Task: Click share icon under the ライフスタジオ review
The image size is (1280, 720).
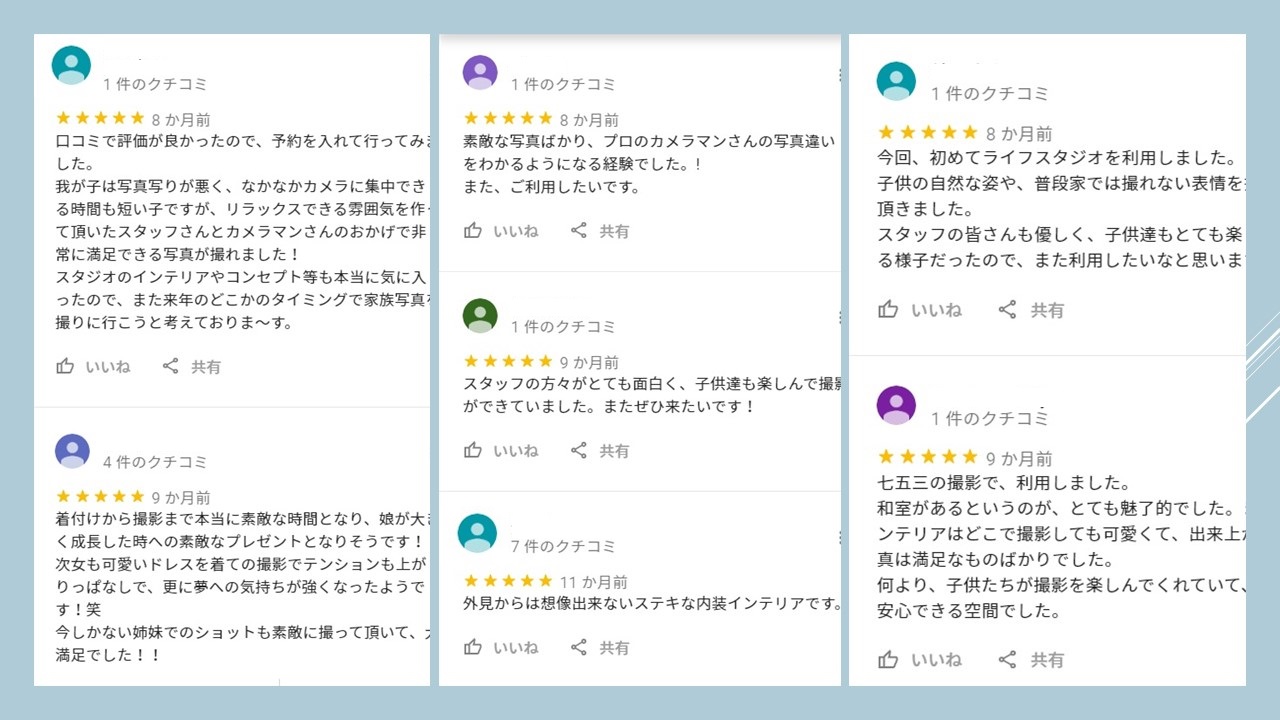Action: tap(1007, 310)
